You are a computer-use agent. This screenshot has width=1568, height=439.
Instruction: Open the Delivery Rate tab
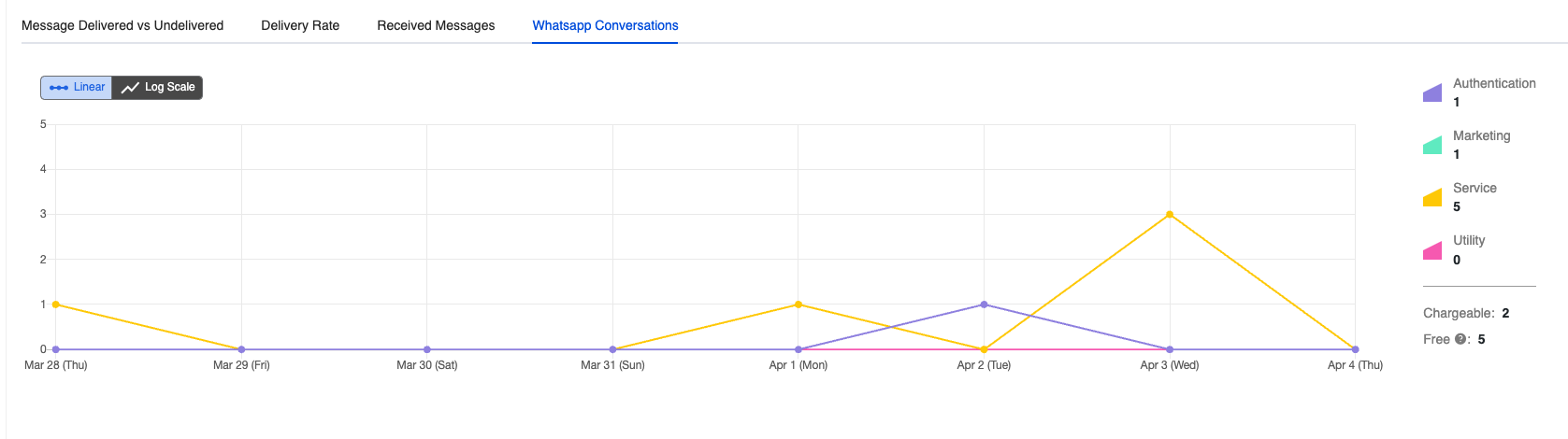pyautogui.click(x=300, y=25)
